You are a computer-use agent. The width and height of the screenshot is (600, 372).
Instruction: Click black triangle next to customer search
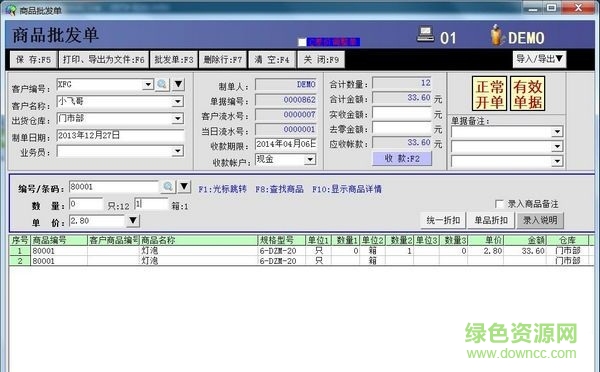tap(179, 84)
